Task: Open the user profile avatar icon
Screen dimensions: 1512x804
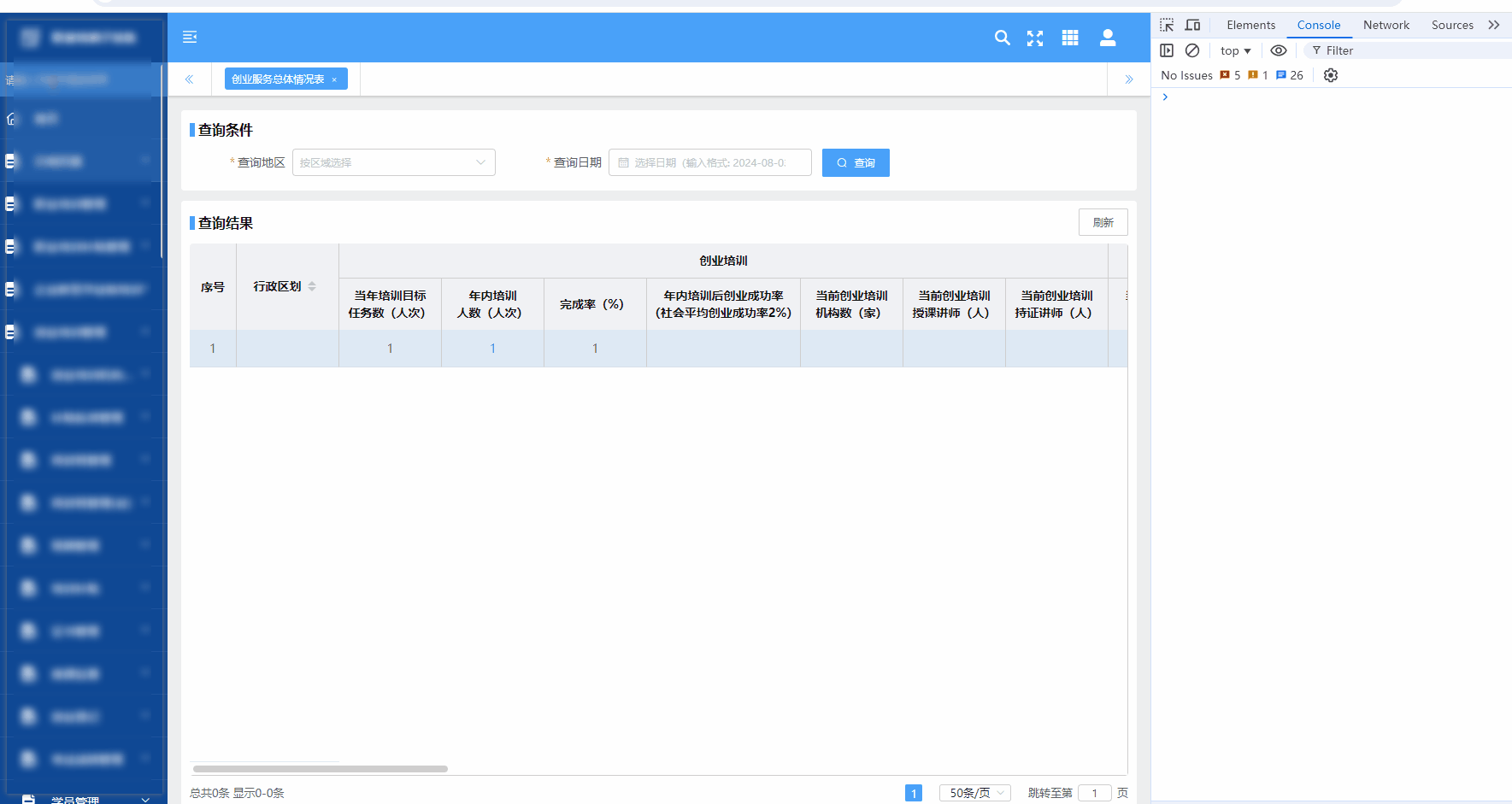Action: tap(1108, 38)
